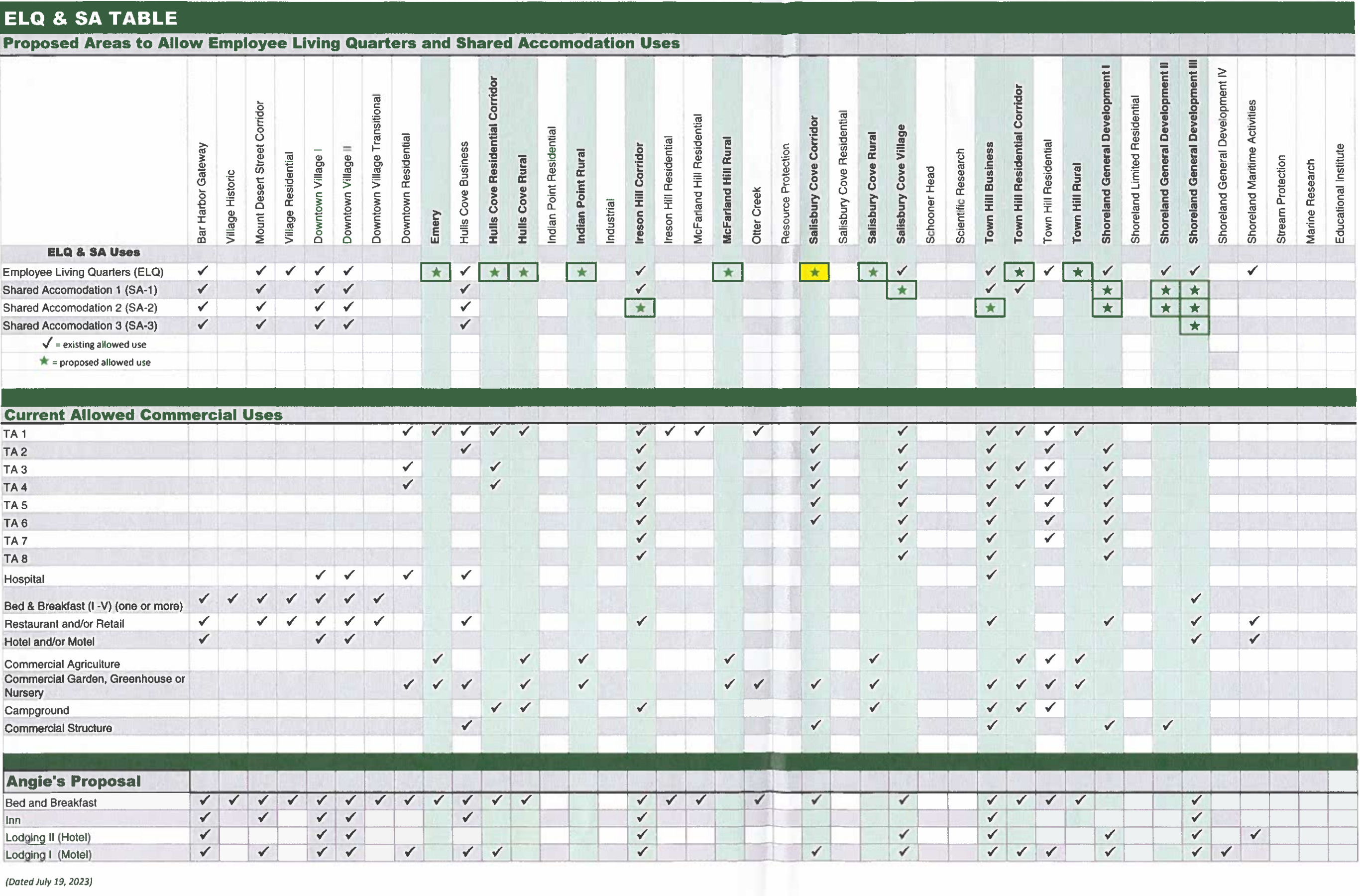Click Lodging I (Motel) checkmark under Shoreland General Development IV
Screen dimensions: 1360x896
pyautogui.click(x=1225, y=852)
